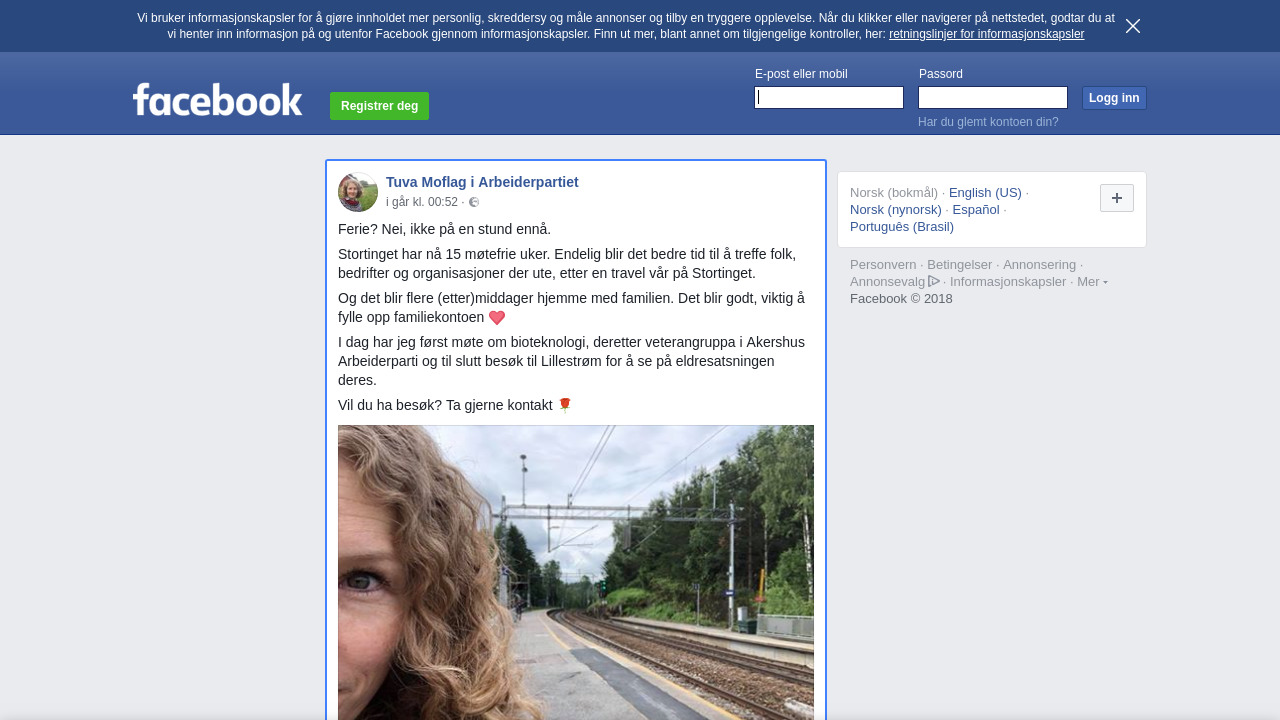Select Português (Brasil) language
The height and width of the screenshot is (720, 1280).
tap(902, 227)
